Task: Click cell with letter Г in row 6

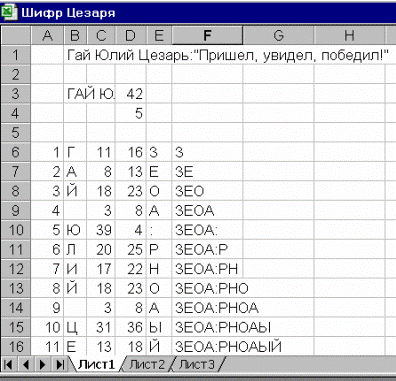Action: (x=75, y=152)
